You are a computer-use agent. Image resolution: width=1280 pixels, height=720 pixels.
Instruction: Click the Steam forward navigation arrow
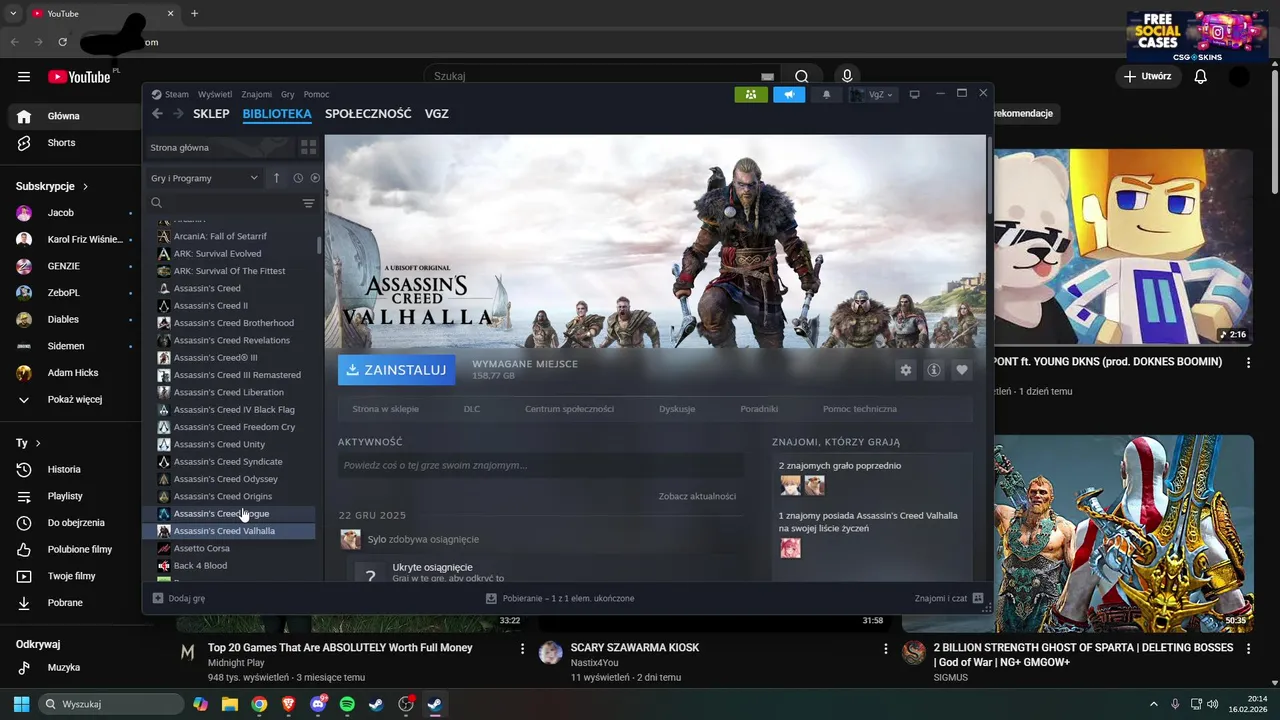pos(178,114)
